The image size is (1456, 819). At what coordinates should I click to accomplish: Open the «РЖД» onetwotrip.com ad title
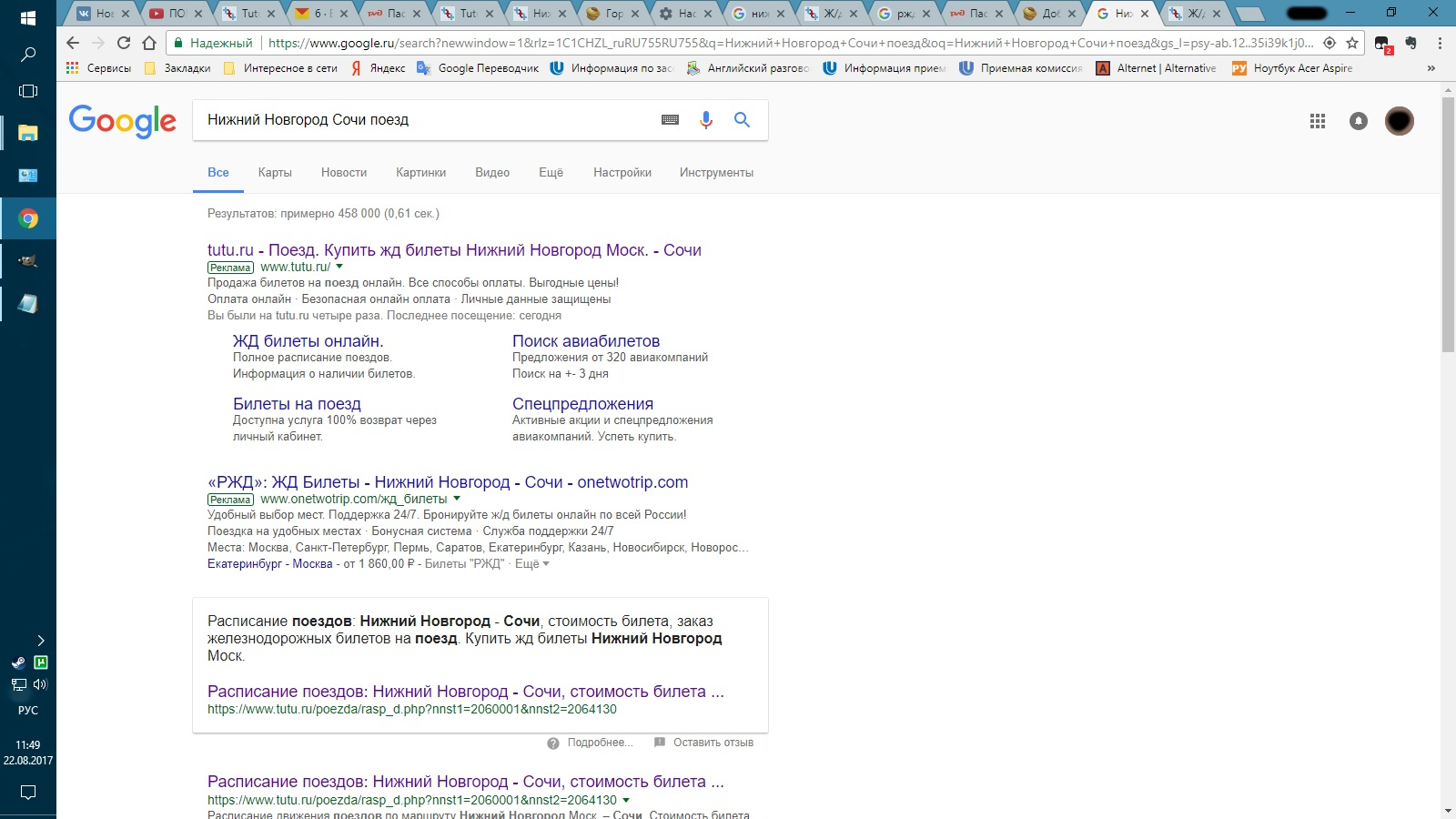pos(448,482)
